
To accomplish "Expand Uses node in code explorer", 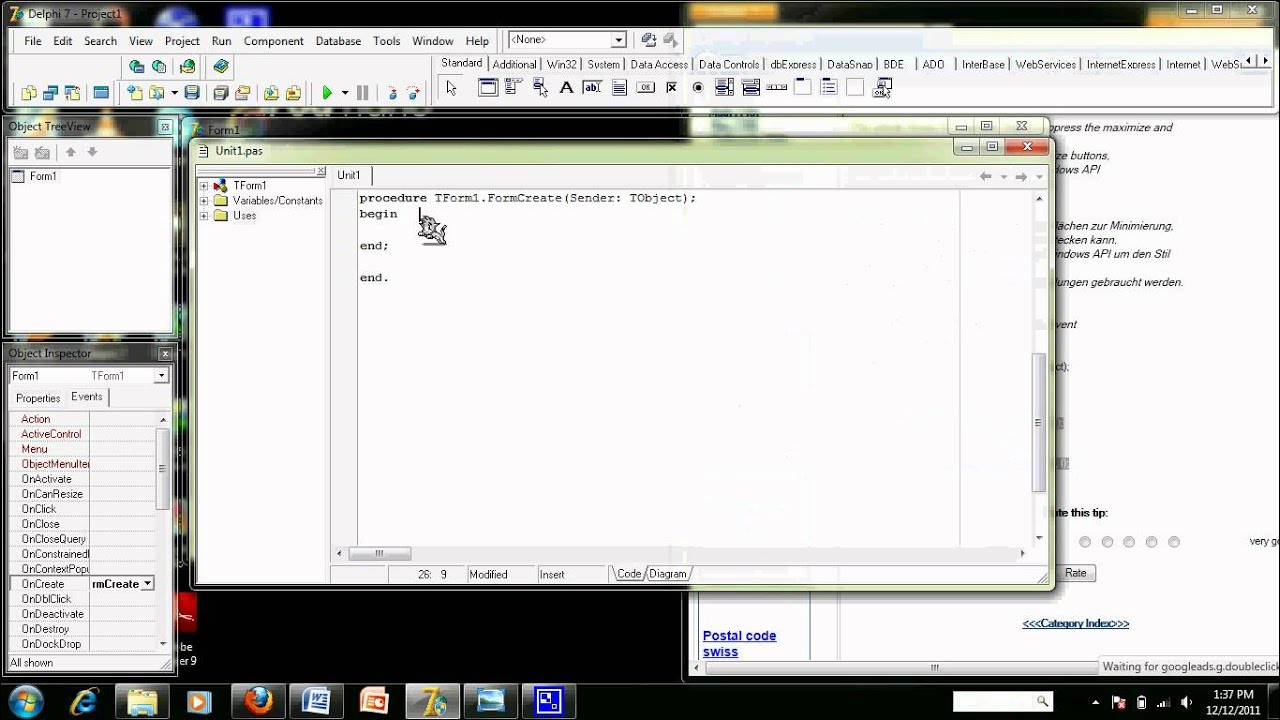I will (204, 216).
